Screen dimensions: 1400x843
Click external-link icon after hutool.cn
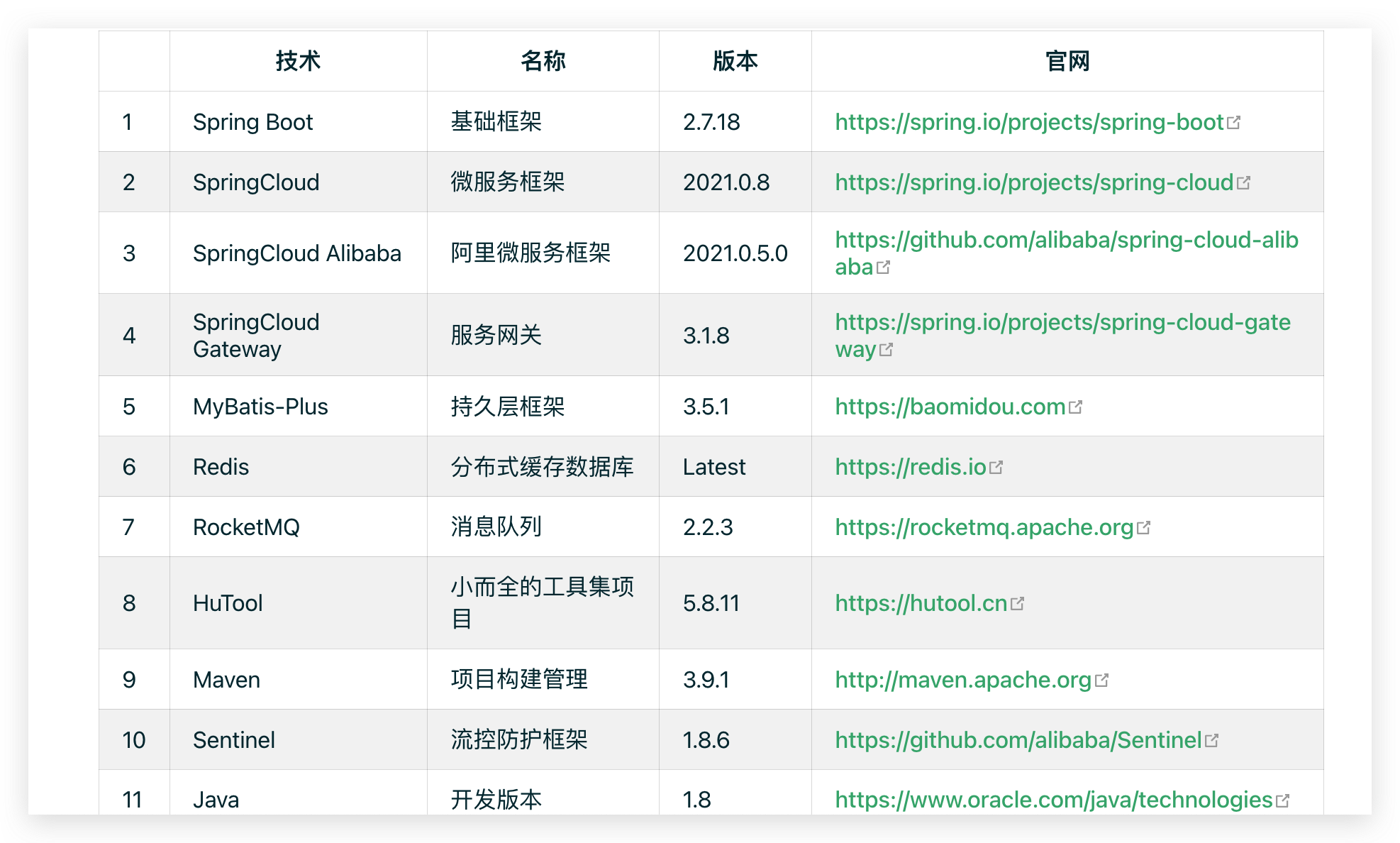(1018, 603)
